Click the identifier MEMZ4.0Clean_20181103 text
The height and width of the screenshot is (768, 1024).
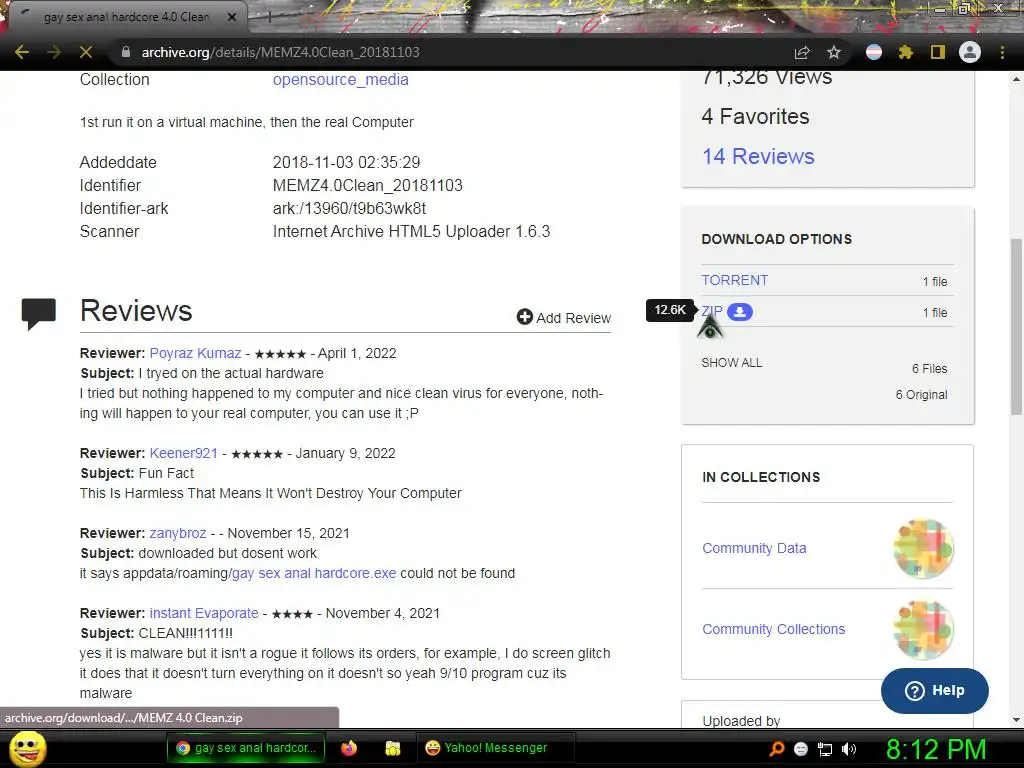[368, 185]
